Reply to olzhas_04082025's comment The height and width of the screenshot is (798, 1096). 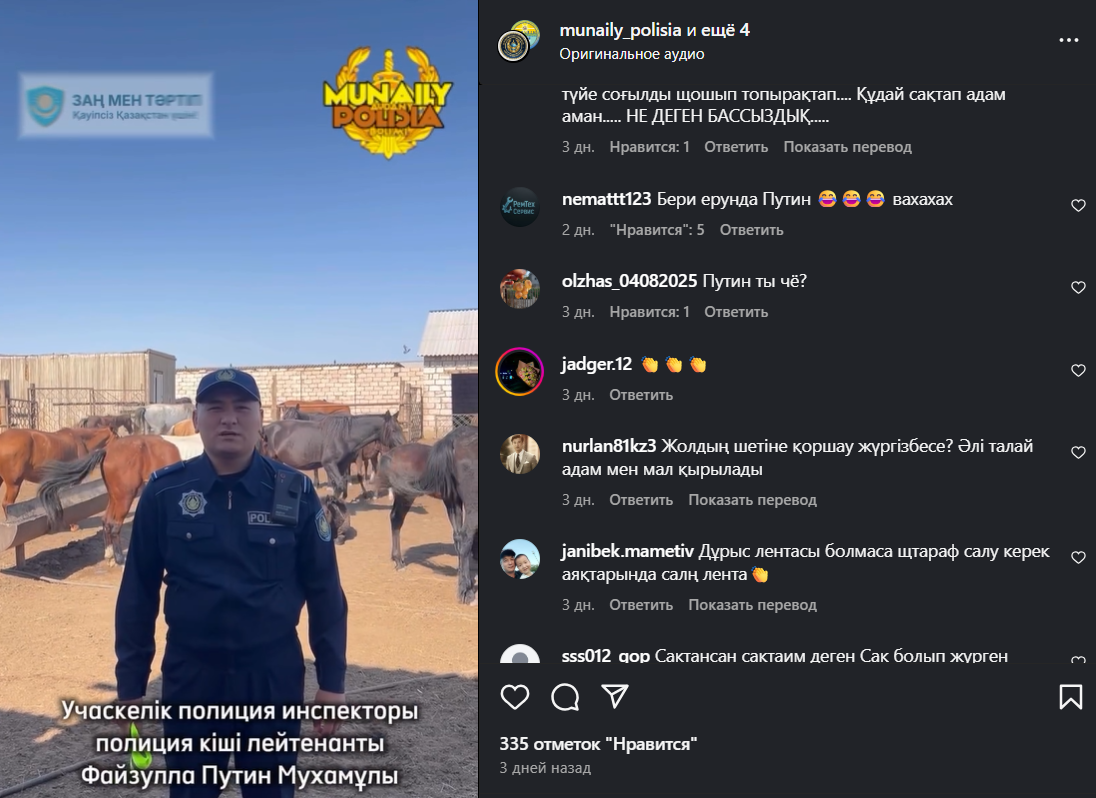pos(735,312)
